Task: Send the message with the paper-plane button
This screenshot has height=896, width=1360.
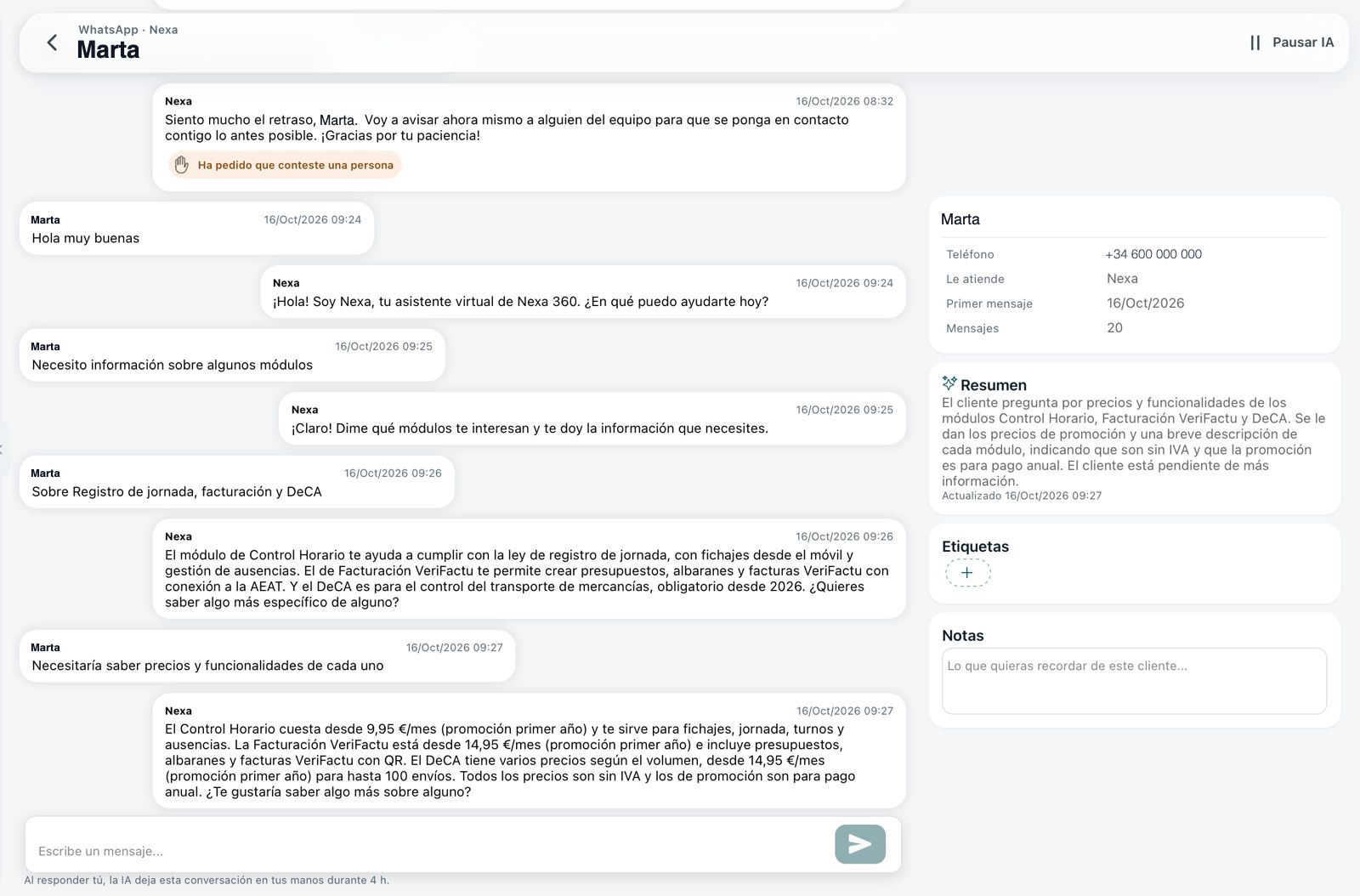Action: point(860,844)
